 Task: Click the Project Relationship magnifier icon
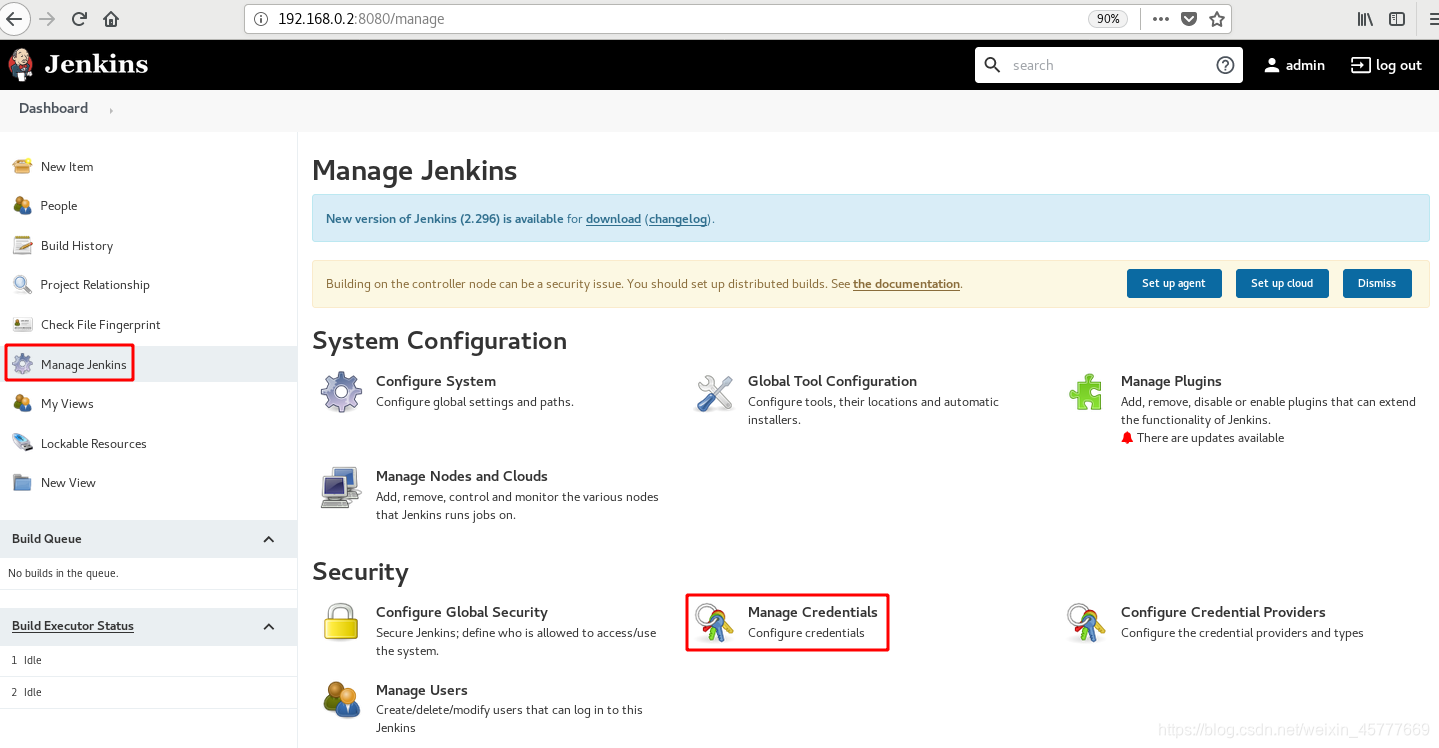tap(22, 284)
